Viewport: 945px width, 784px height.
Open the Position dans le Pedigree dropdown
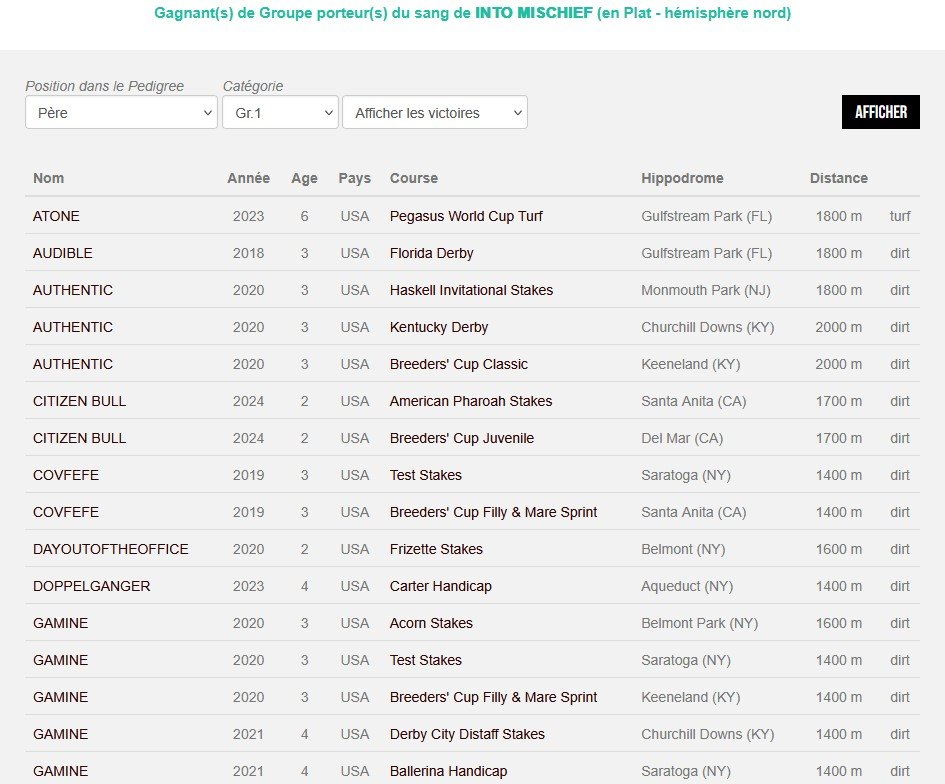click(121, 112)
